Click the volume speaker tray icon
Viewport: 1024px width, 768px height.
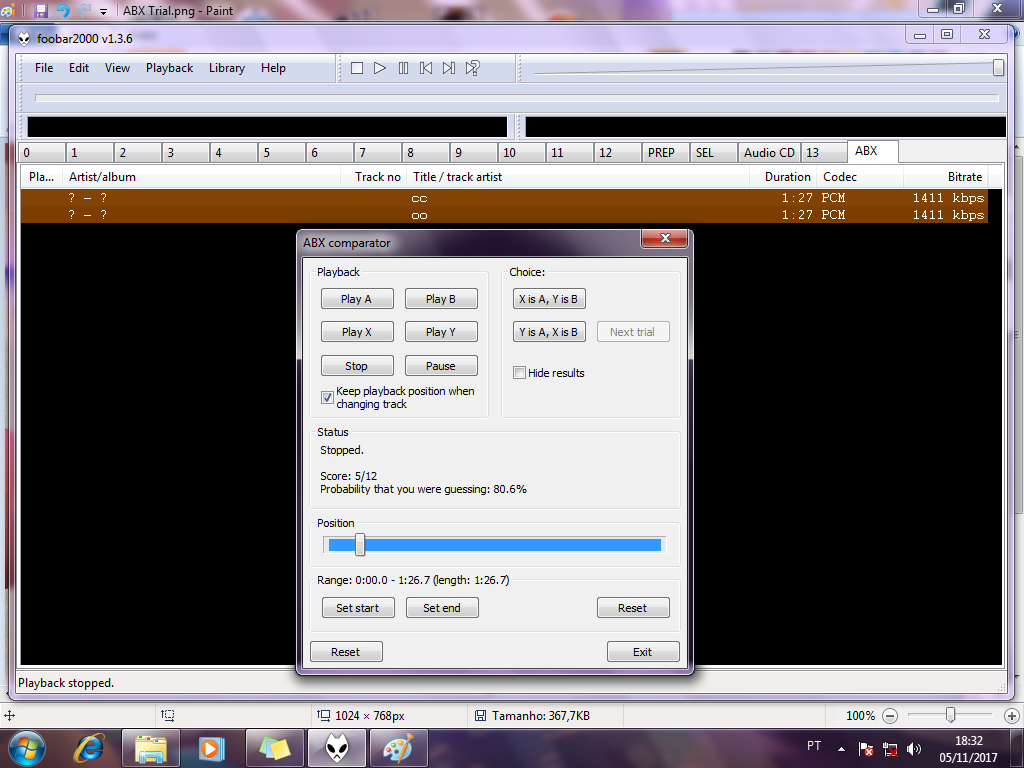point(914,749)
